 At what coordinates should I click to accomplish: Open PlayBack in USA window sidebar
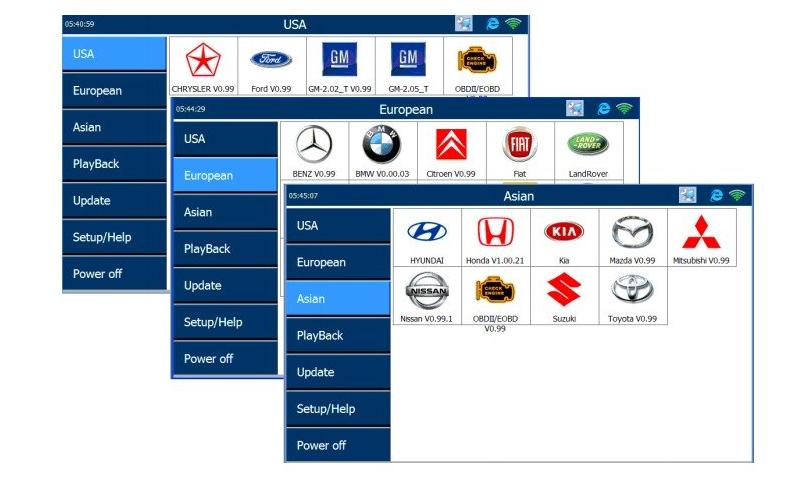point(114,164)
